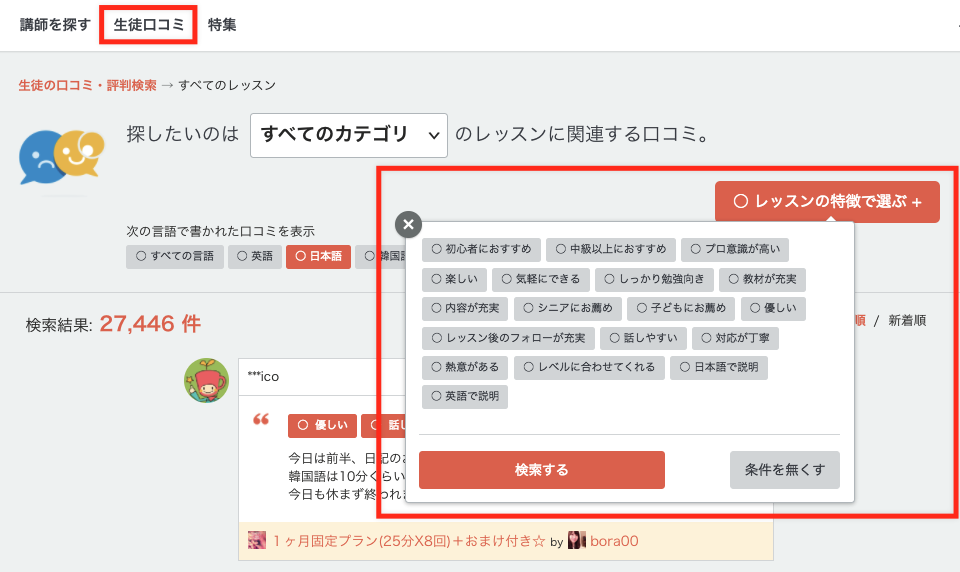This screenshot has height=572, width=960.
Task: Click 条件を無くす to clear conditions
Action: click(x=785, y=470)
